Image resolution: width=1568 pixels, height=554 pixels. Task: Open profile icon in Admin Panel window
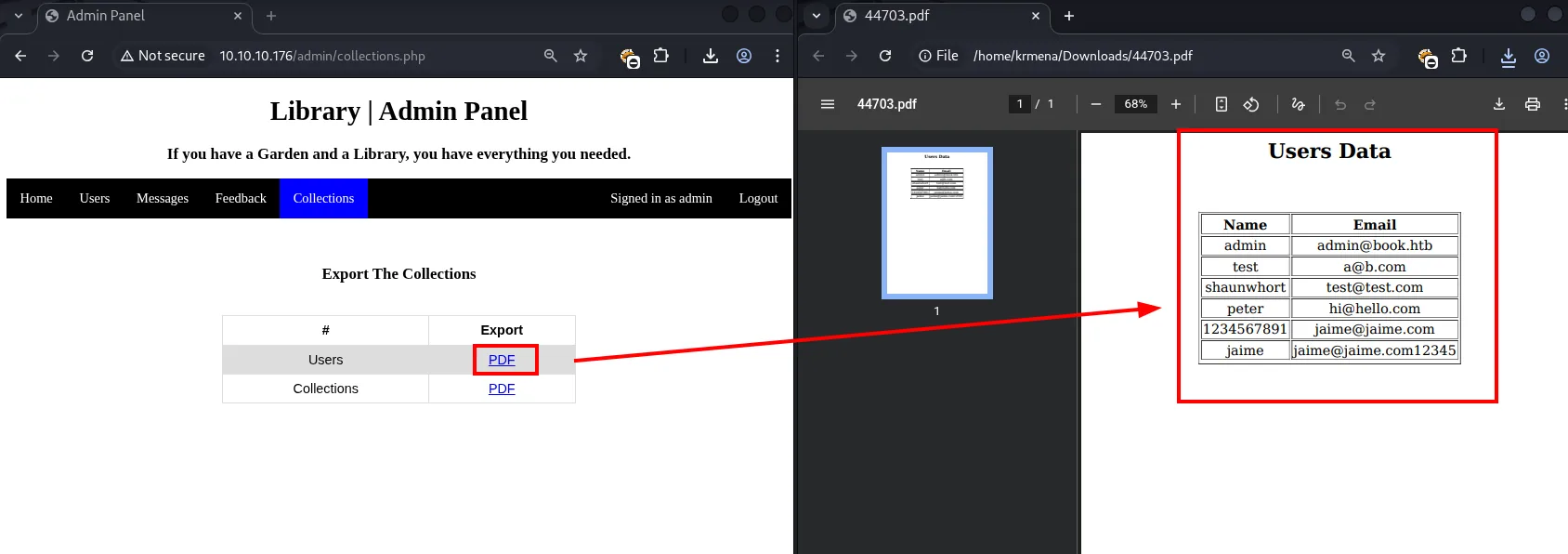[x=744, y=56]
